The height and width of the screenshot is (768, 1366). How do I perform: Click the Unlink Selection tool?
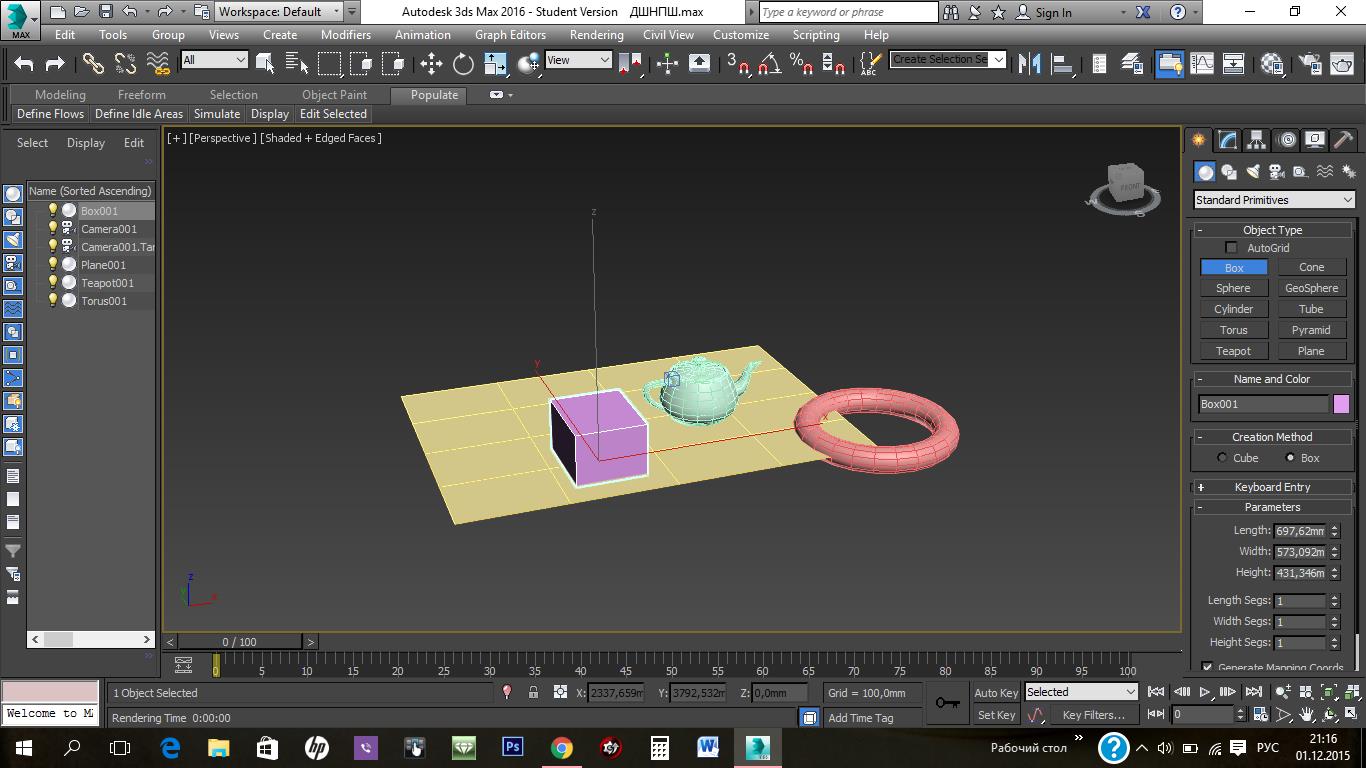tap(125, 63)
